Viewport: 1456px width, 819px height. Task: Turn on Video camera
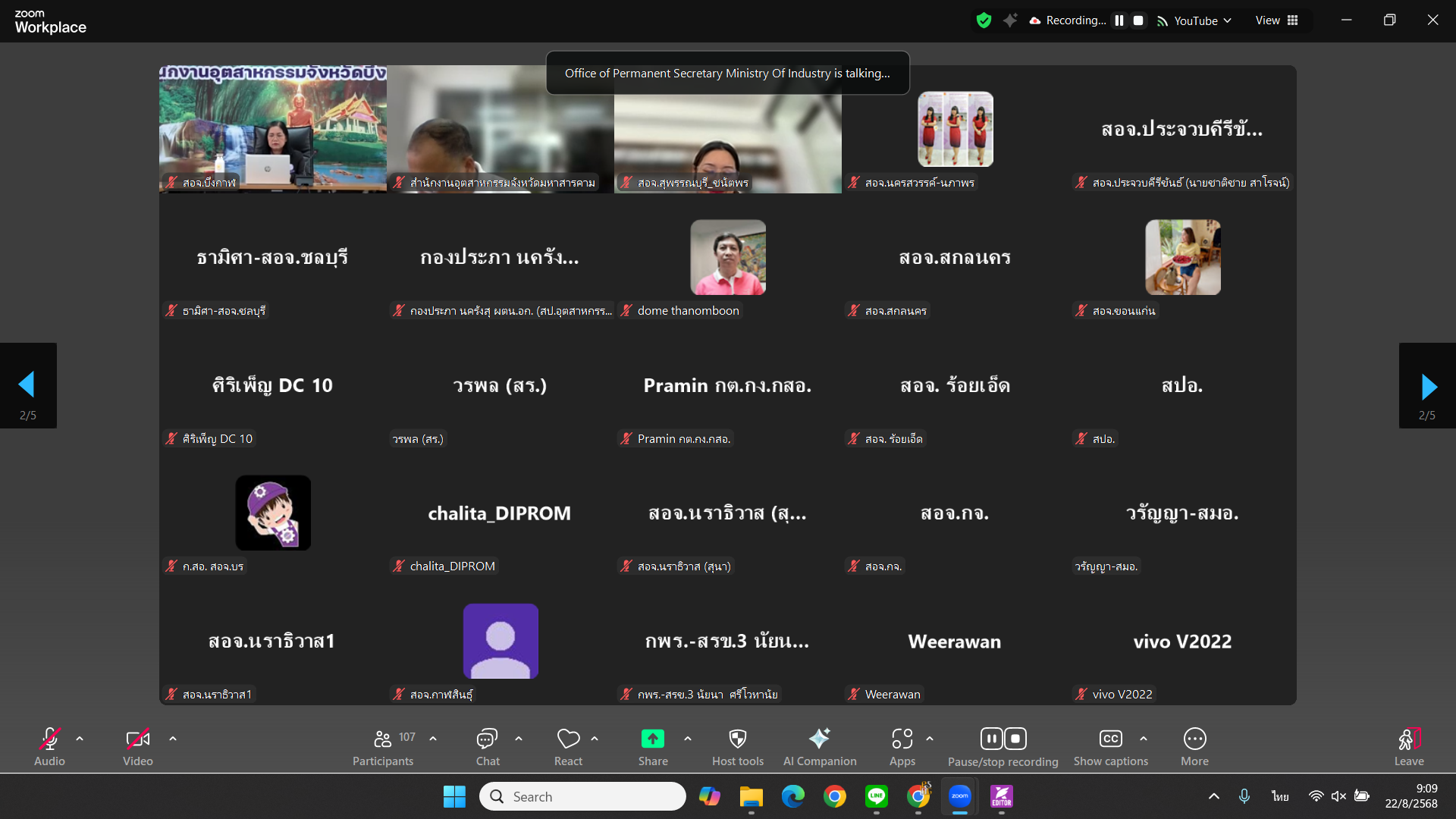pyautogui.click(x=137, y=739)
